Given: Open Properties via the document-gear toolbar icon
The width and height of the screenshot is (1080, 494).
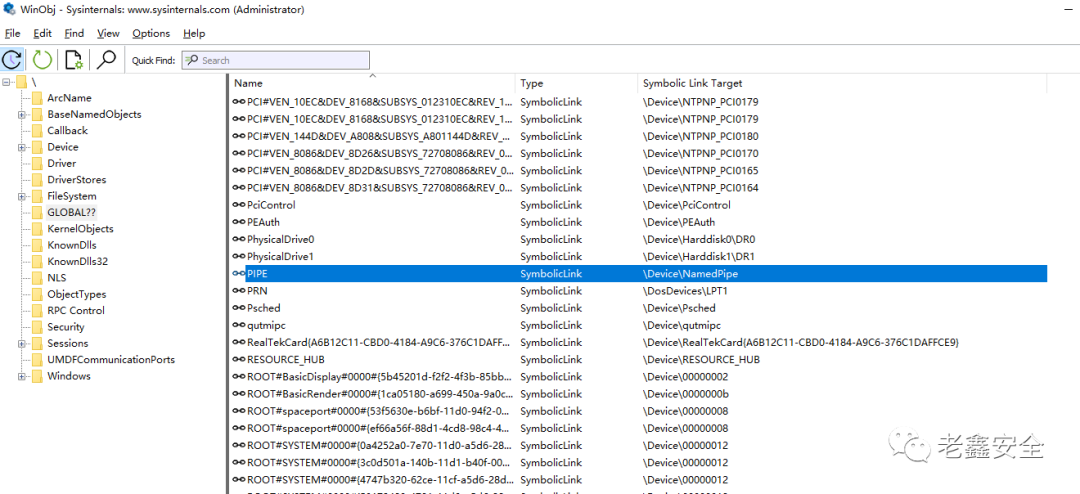Looking at the screenshot, I should 74,60.
